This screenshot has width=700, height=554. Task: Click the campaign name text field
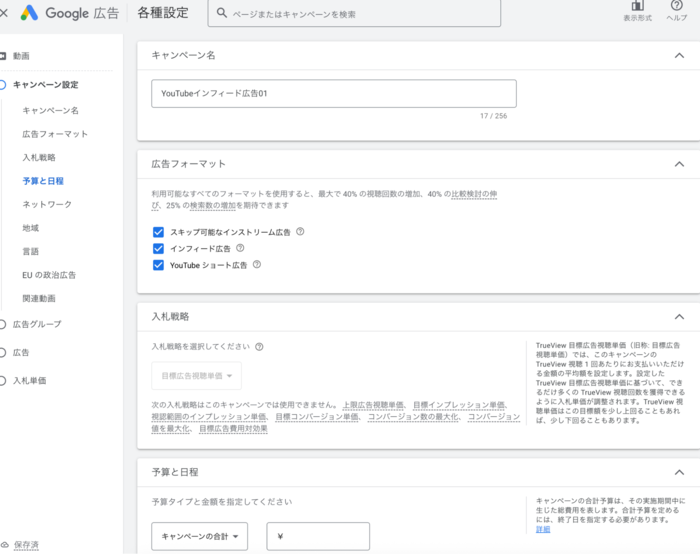334,93
